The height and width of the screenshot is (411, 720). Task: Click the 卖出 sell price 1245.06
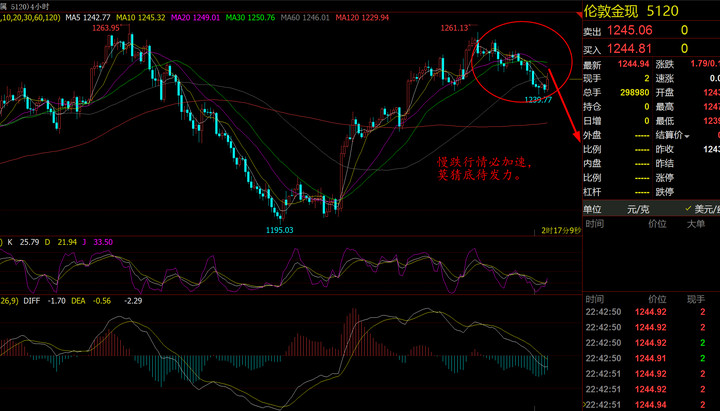tap(630, 31)
